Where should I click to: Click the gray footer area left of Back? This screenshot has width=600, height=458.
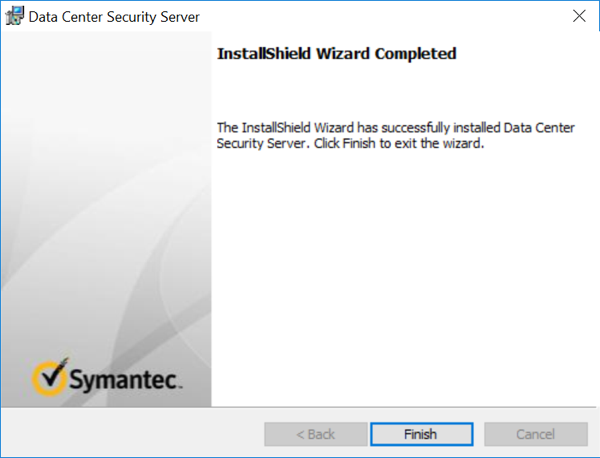(130, 434)
